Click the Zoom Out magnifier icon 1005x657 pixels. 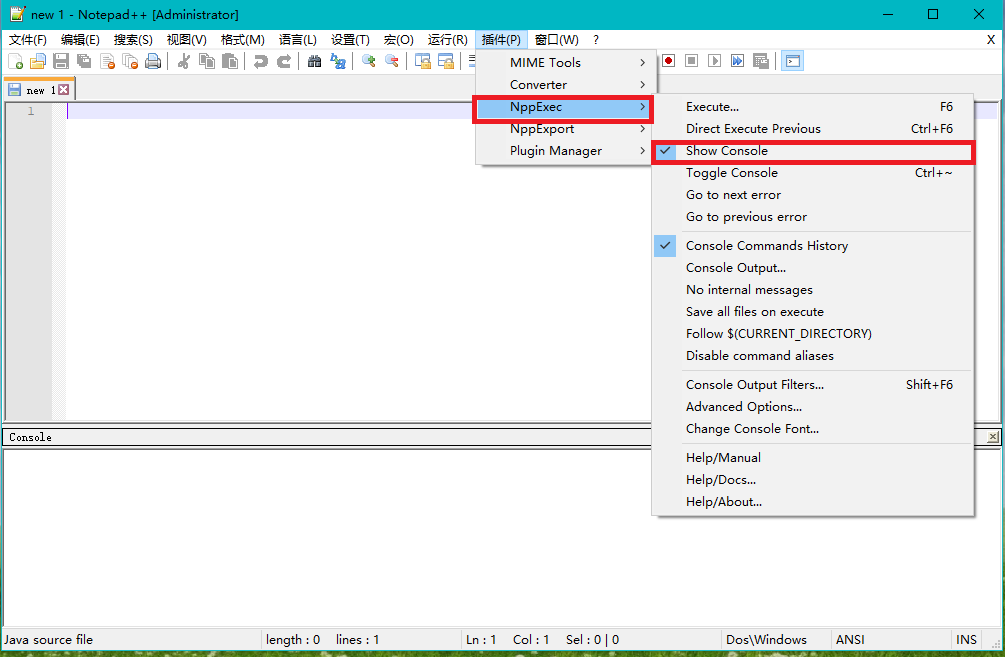(x=392, y=62)
